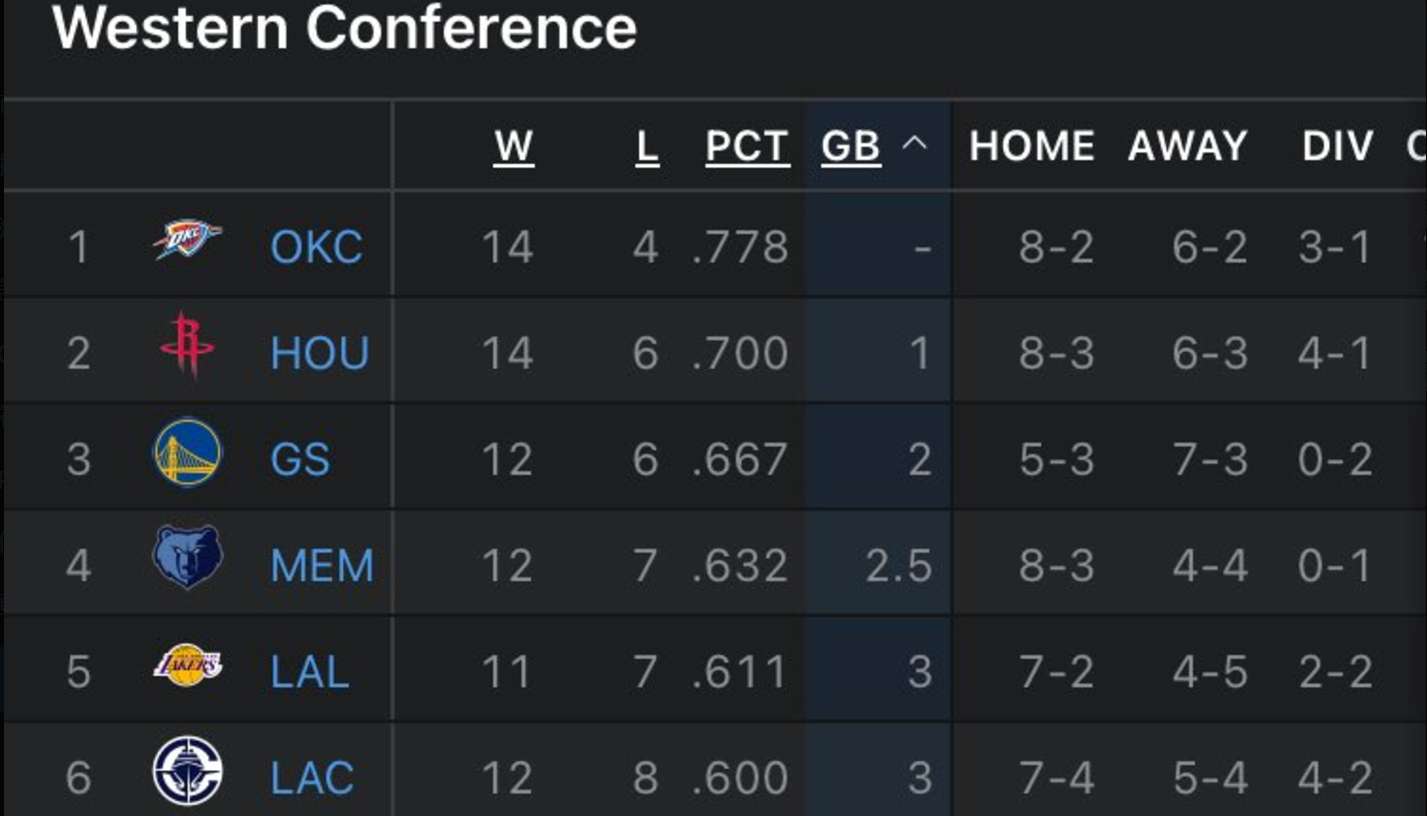1427x816 pixels.
Task: Click the LA Clippers logo
Action: 187,771
